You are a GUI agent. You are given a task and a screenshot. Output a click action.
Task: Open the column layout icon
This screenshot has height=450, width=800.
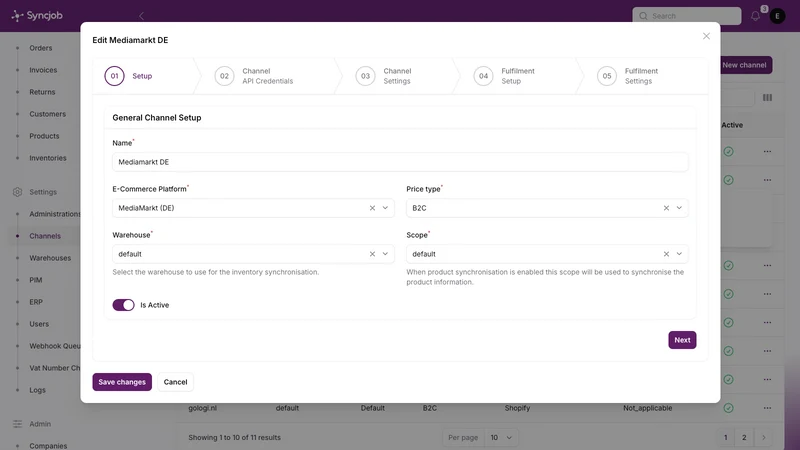pos(767,97)
